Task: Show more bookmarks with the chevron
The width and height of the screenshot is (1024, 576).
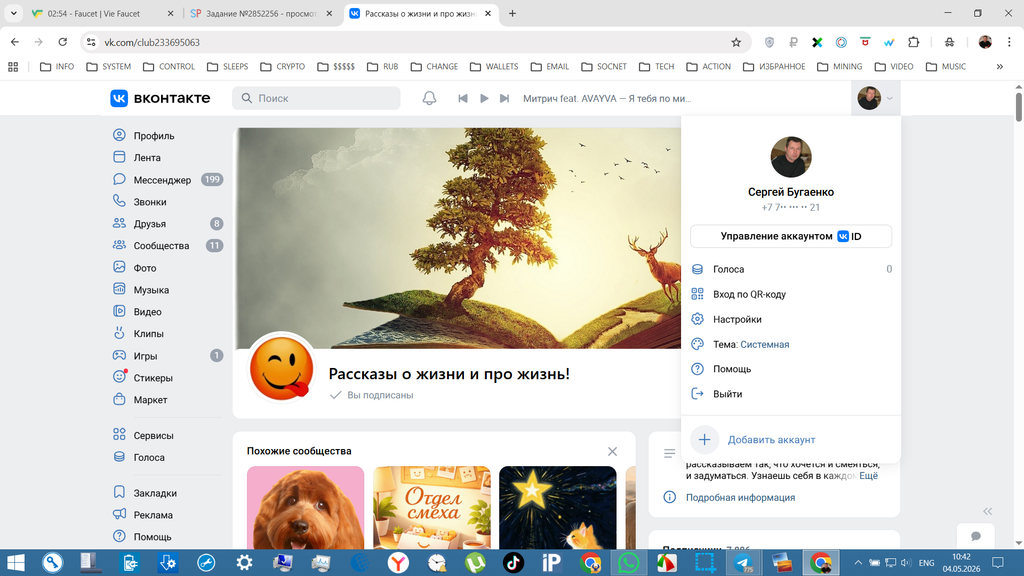Action: tap(999, 67)
